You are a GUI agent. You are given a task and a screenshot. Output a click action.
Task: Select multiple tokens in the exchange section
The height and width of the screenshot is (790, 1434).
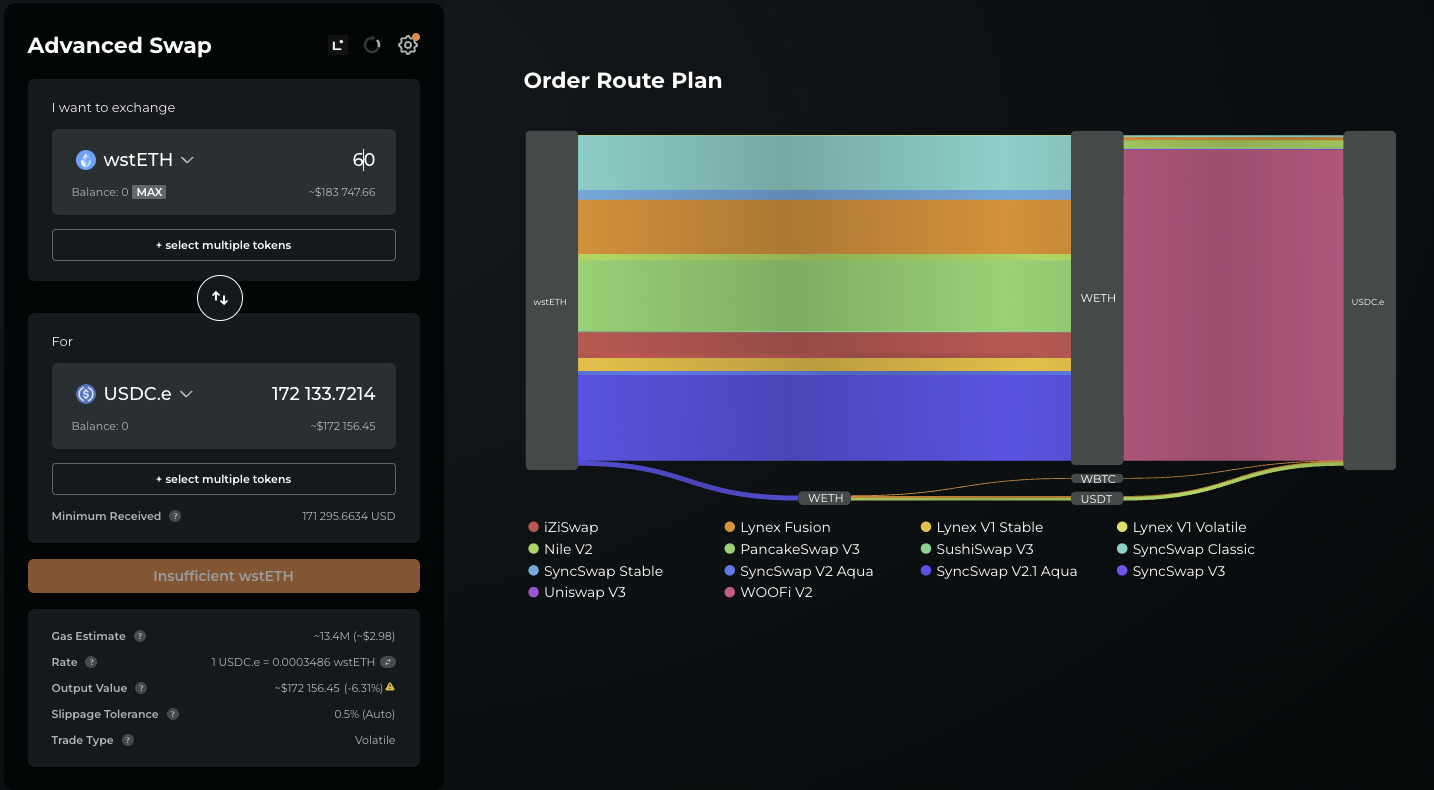pos(224,245)
